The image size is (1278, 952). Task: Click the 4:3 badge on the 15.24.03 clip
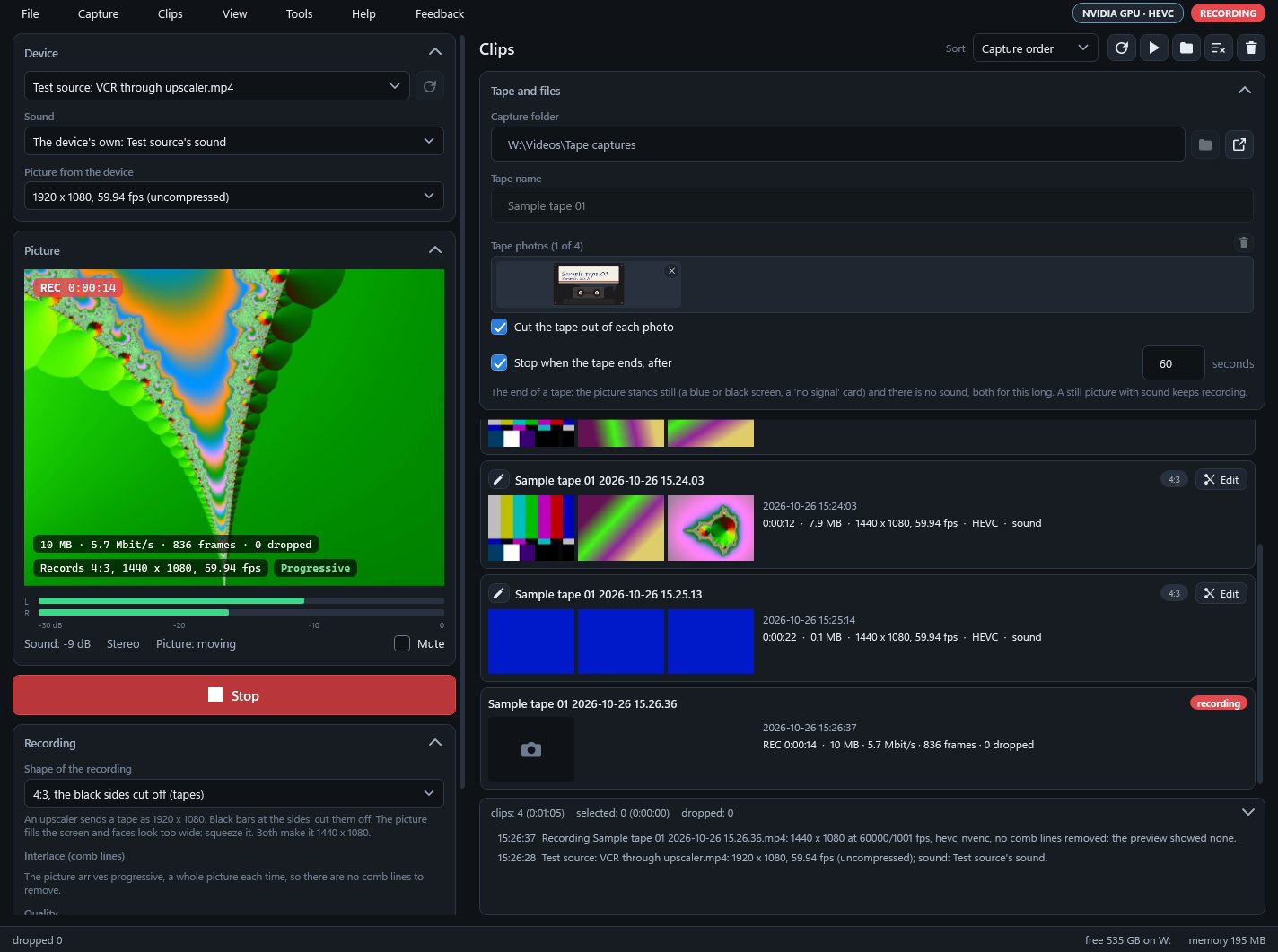(1174, 480)
